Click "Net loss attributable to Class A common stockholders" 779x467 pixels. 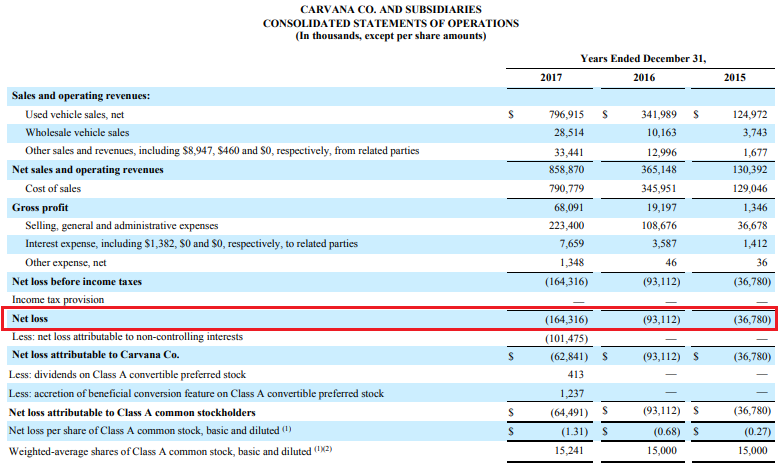click(x=132, y=413)
